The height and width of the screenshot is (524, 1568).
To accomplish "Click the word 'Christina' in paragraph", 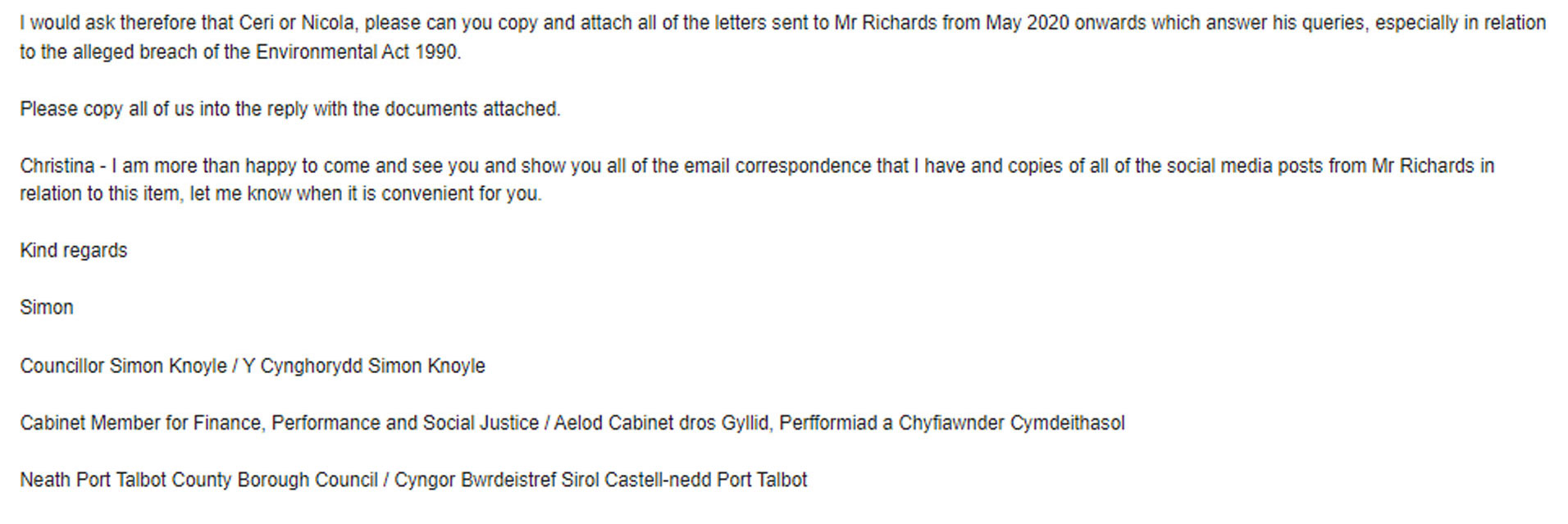I will pos(57,166).
